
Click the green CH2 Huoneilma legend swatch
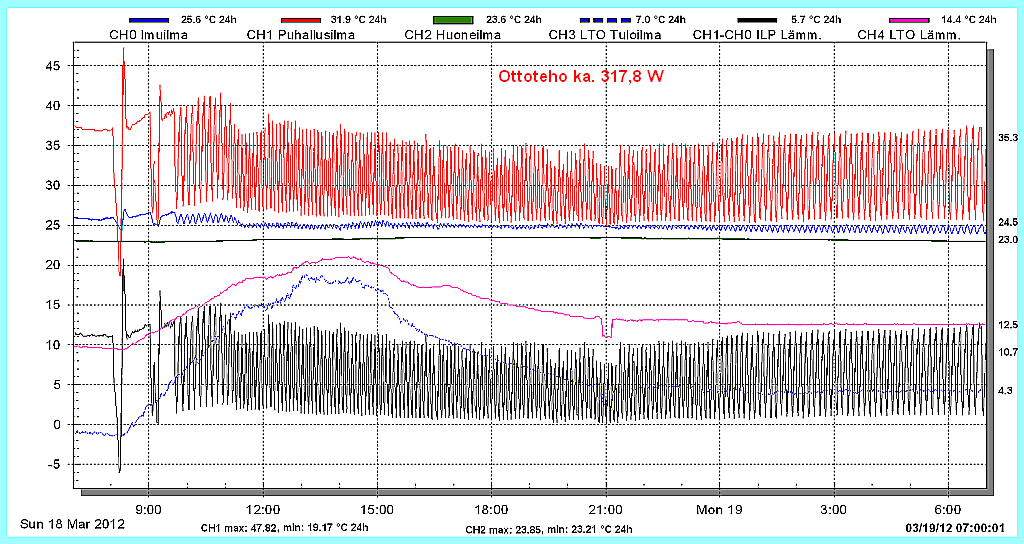453,21
